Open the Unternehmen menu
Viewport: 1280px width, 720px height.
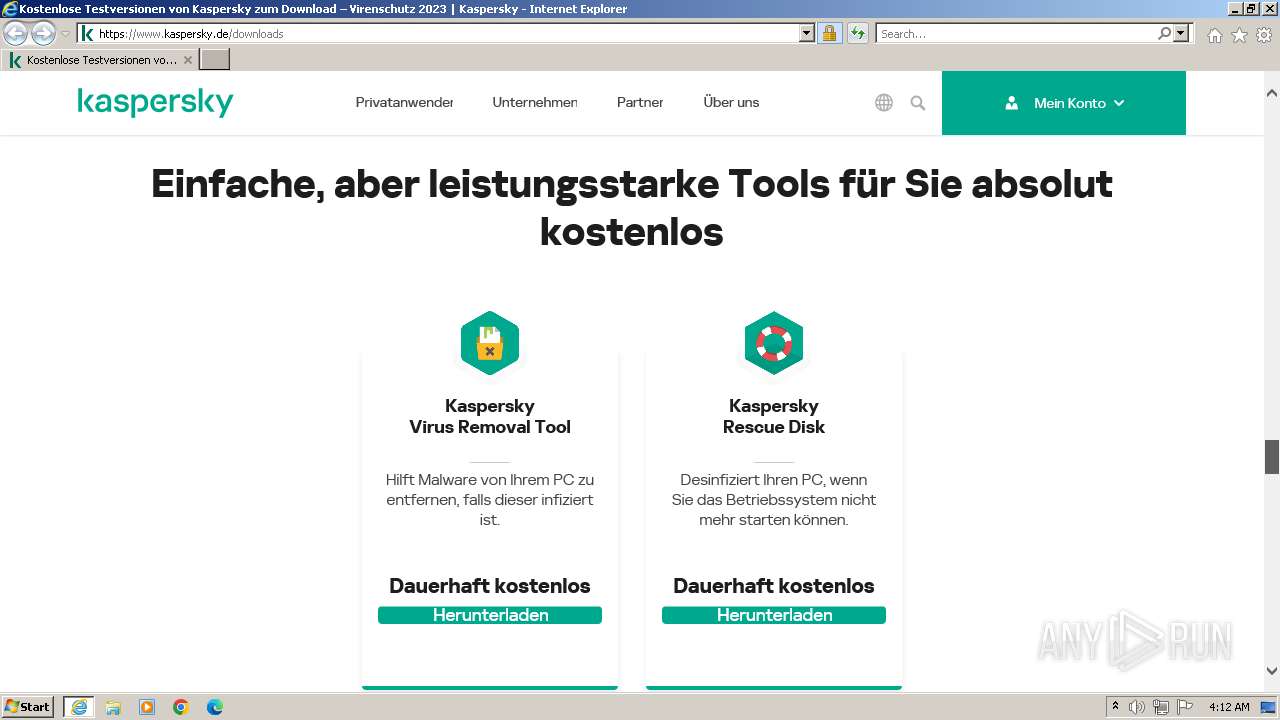535,102
